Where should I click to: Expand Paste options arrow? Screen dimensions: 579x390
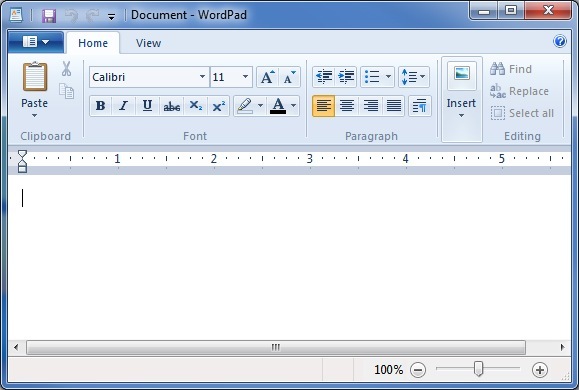coord(34,116)
